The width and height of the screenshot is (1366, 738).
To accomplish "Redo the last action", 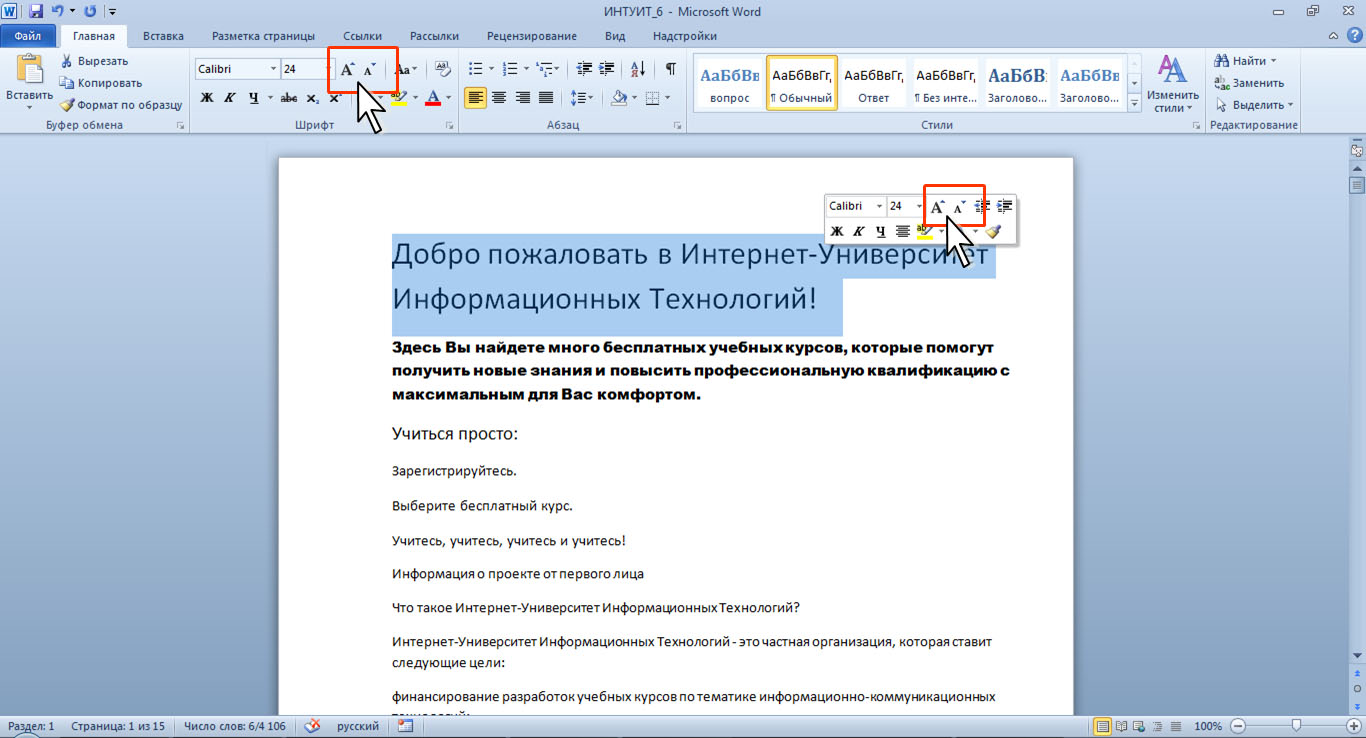I will [x=90, y=12].
